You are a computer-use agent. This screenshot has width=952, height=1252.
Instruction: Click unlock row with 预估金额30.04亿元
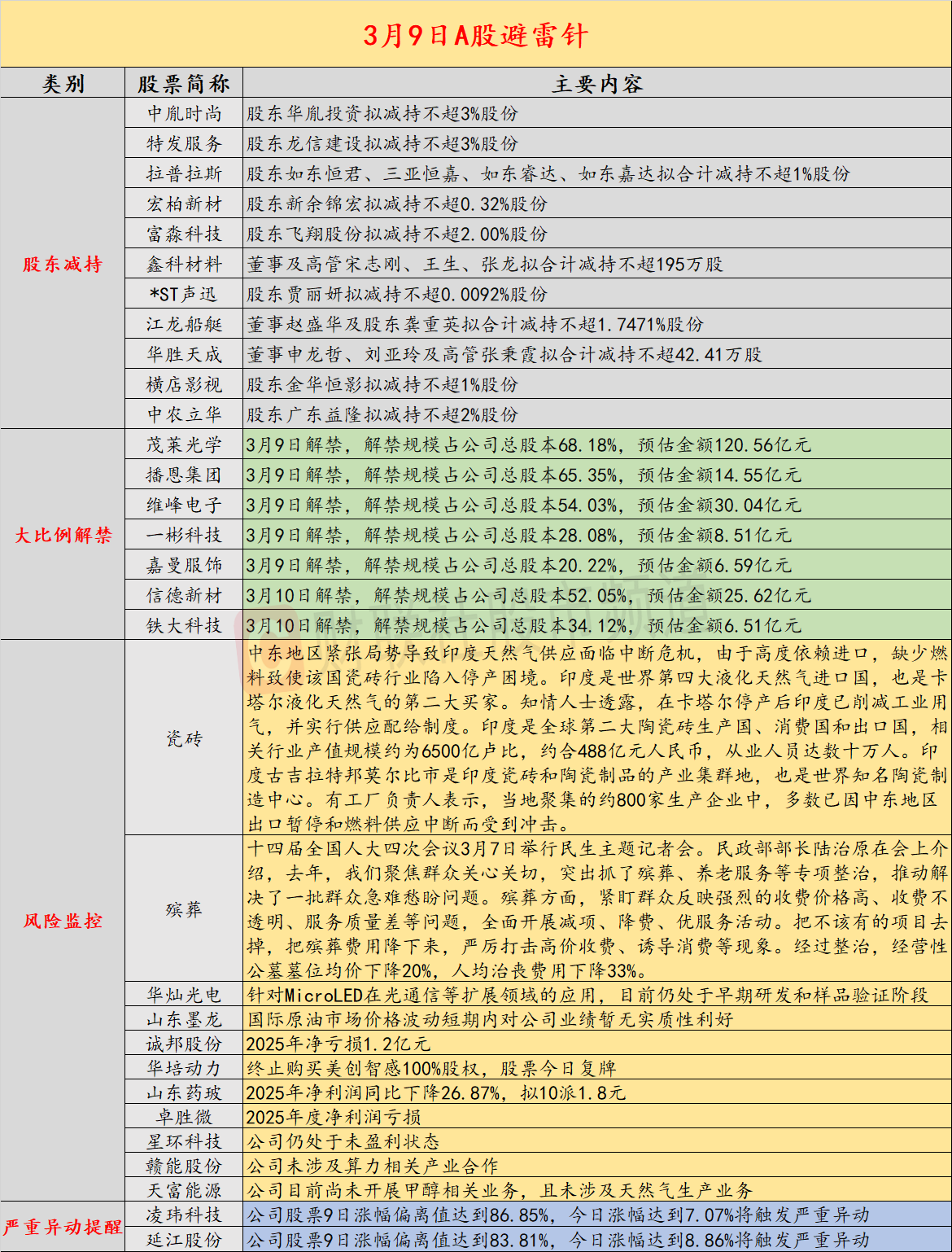(597, 506)
